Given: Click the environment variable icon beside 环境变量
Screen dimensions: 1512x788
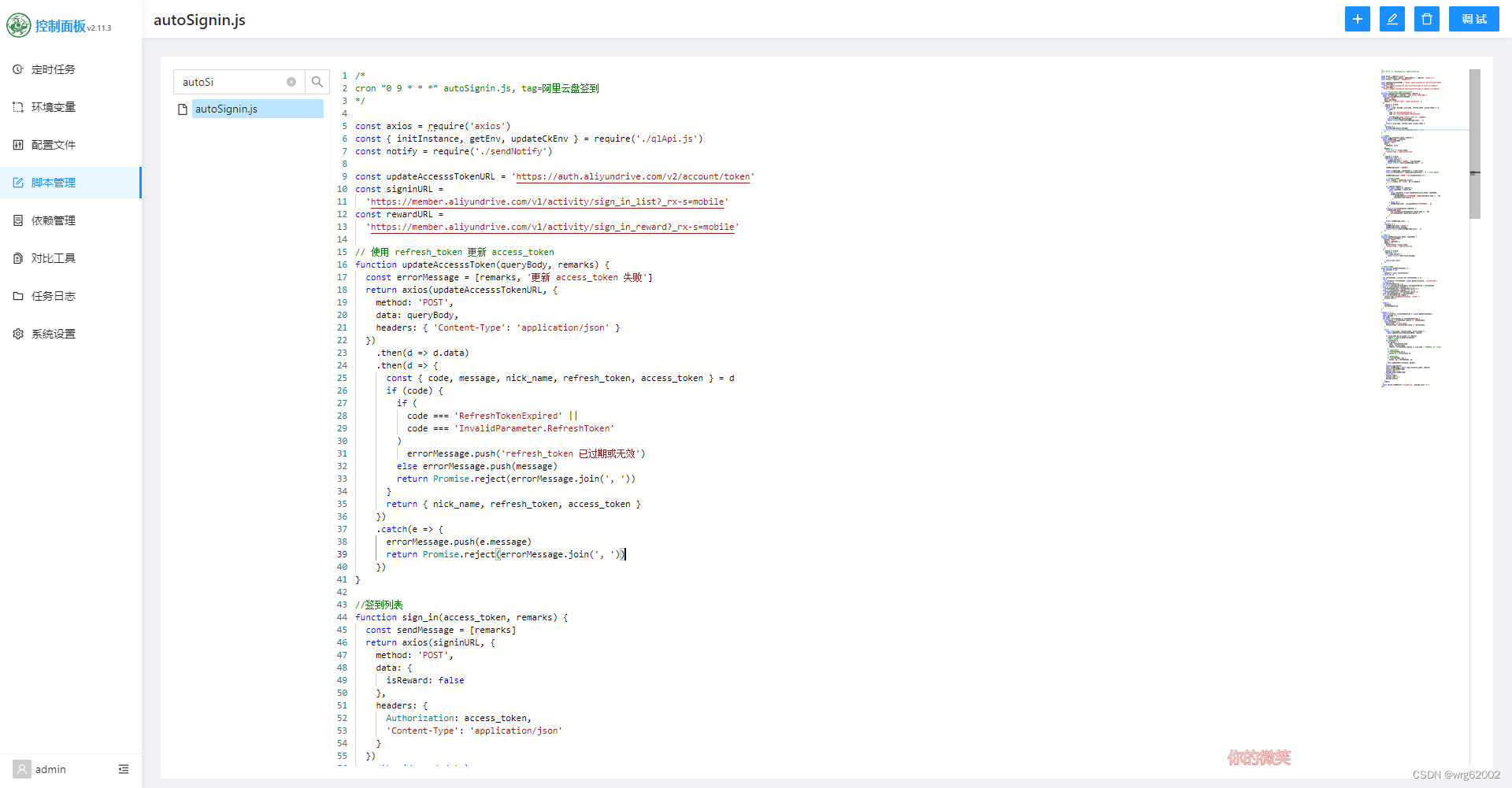Looking at the screenshot, I should point(18,107).
